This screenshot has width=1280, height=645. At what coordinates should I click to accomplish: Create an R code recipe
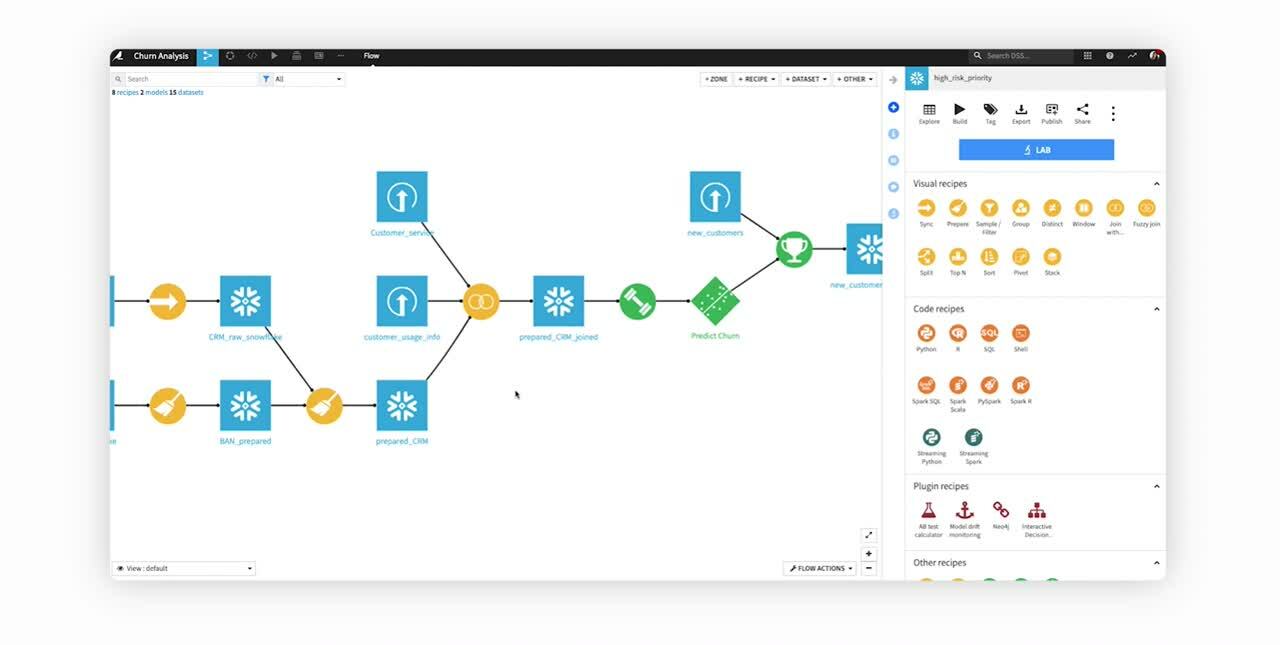958,333
